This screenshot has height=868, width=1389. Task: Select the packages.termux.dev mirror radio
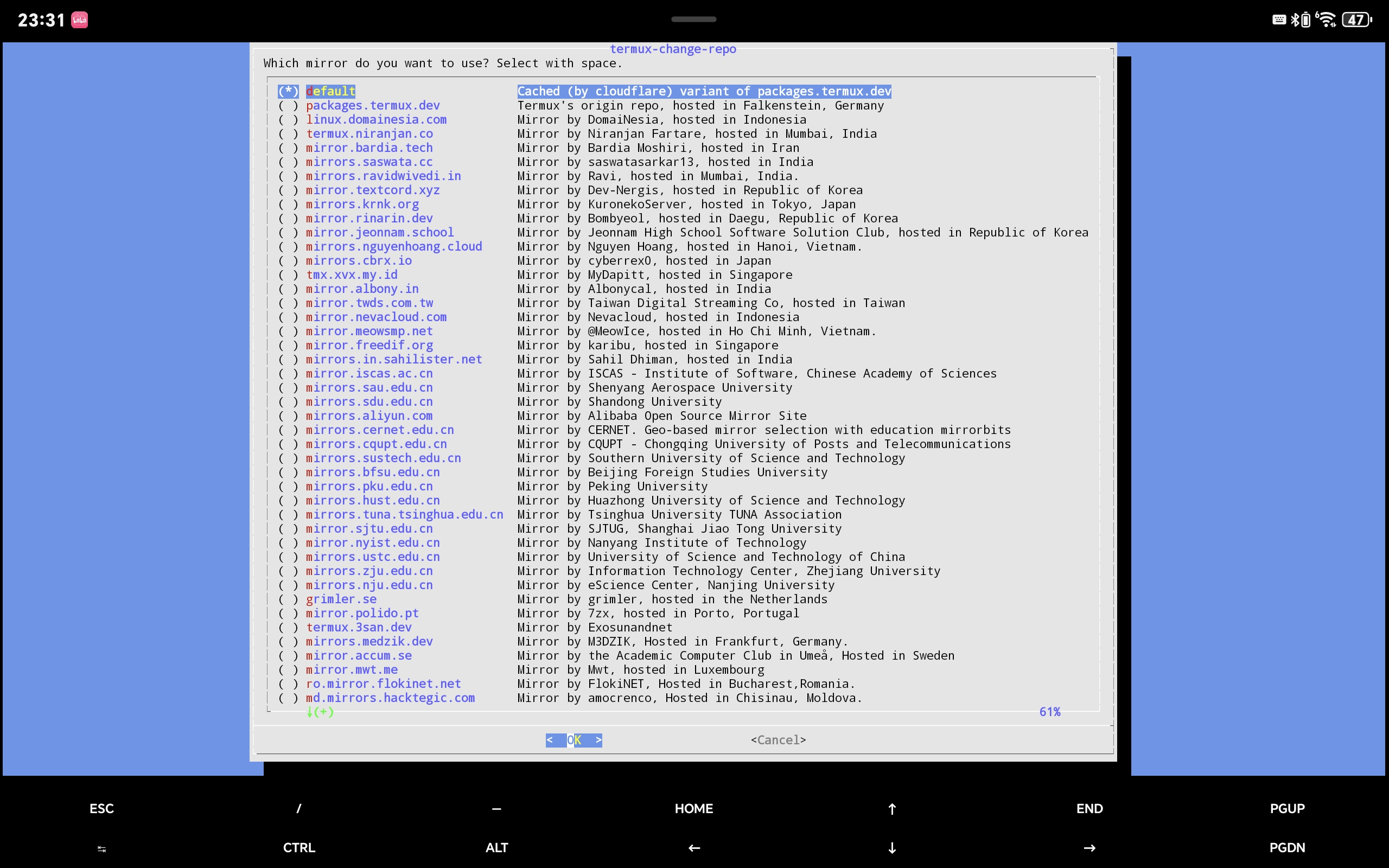click(x=288, y=106)
